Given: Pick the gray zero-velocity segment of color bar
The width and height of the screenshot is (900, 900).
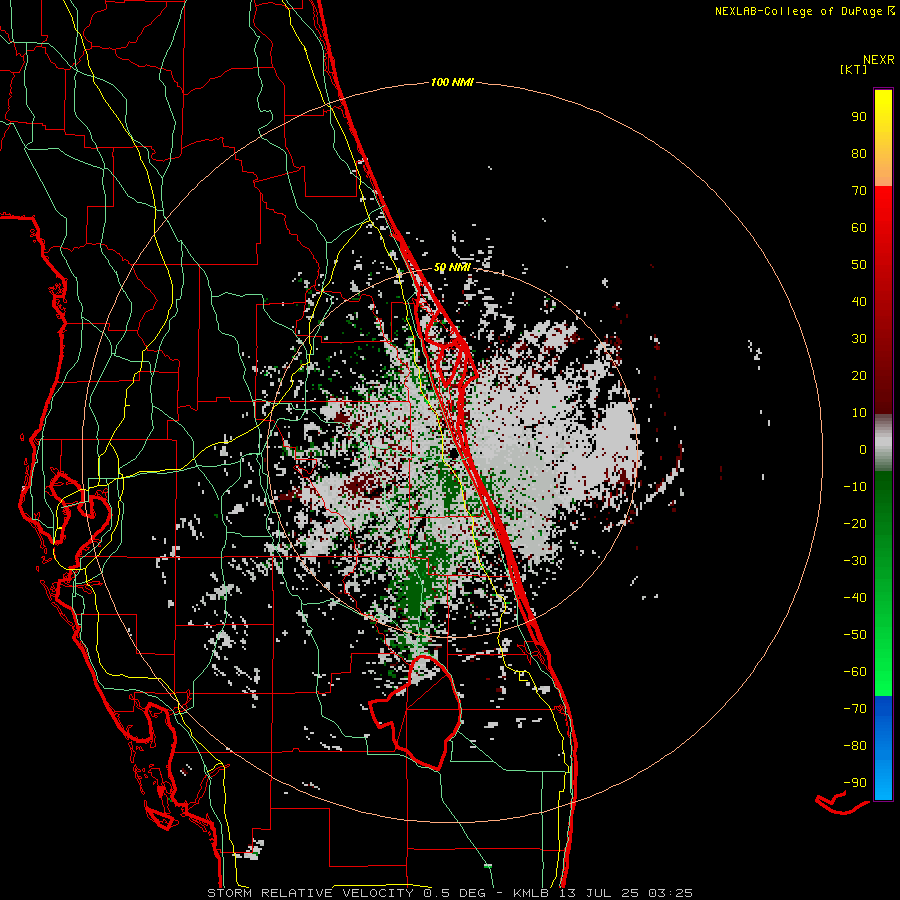Looking at the screenshot, I should (883, 443).
